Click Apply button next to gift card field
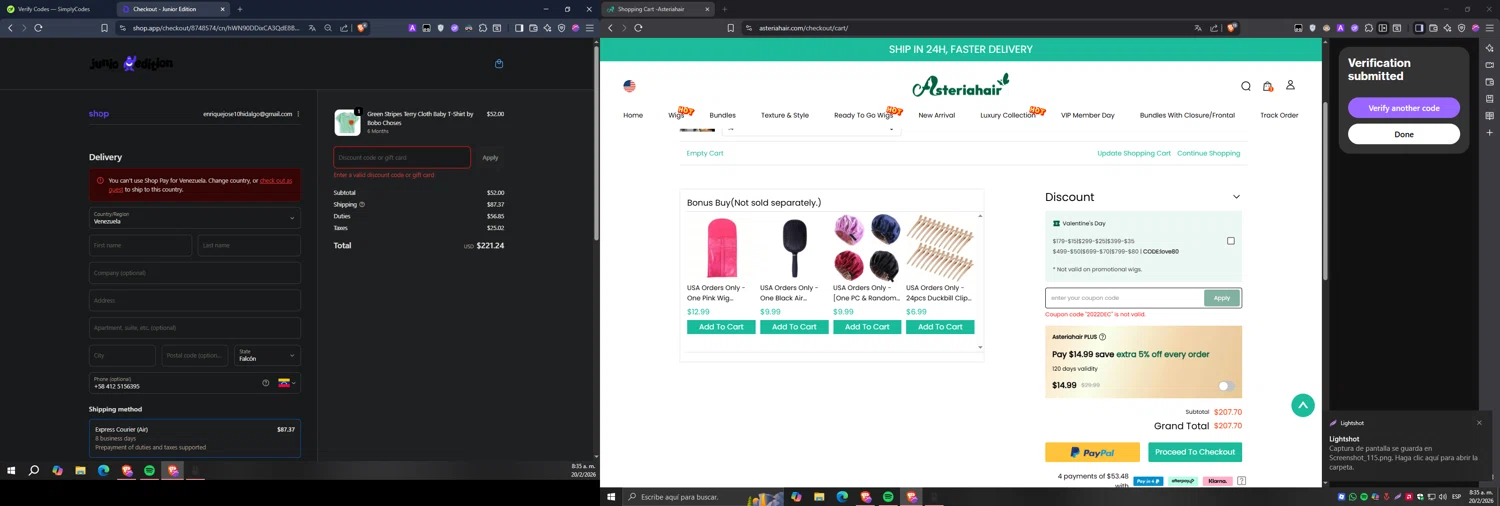 pyautogui.click(x=490, y=157)
